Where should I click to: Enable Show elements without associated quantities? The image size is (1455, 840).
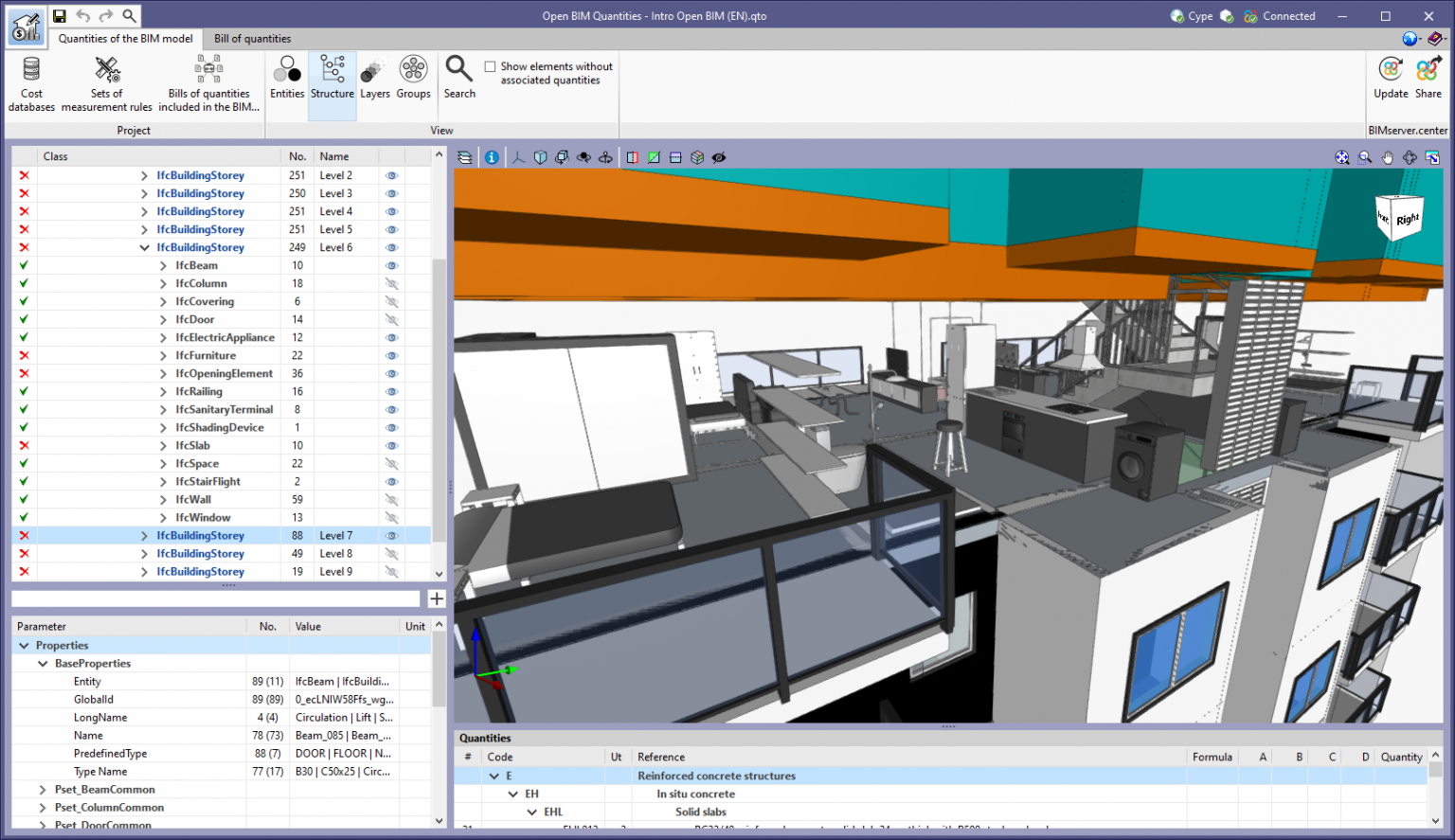tap(490, 66)
